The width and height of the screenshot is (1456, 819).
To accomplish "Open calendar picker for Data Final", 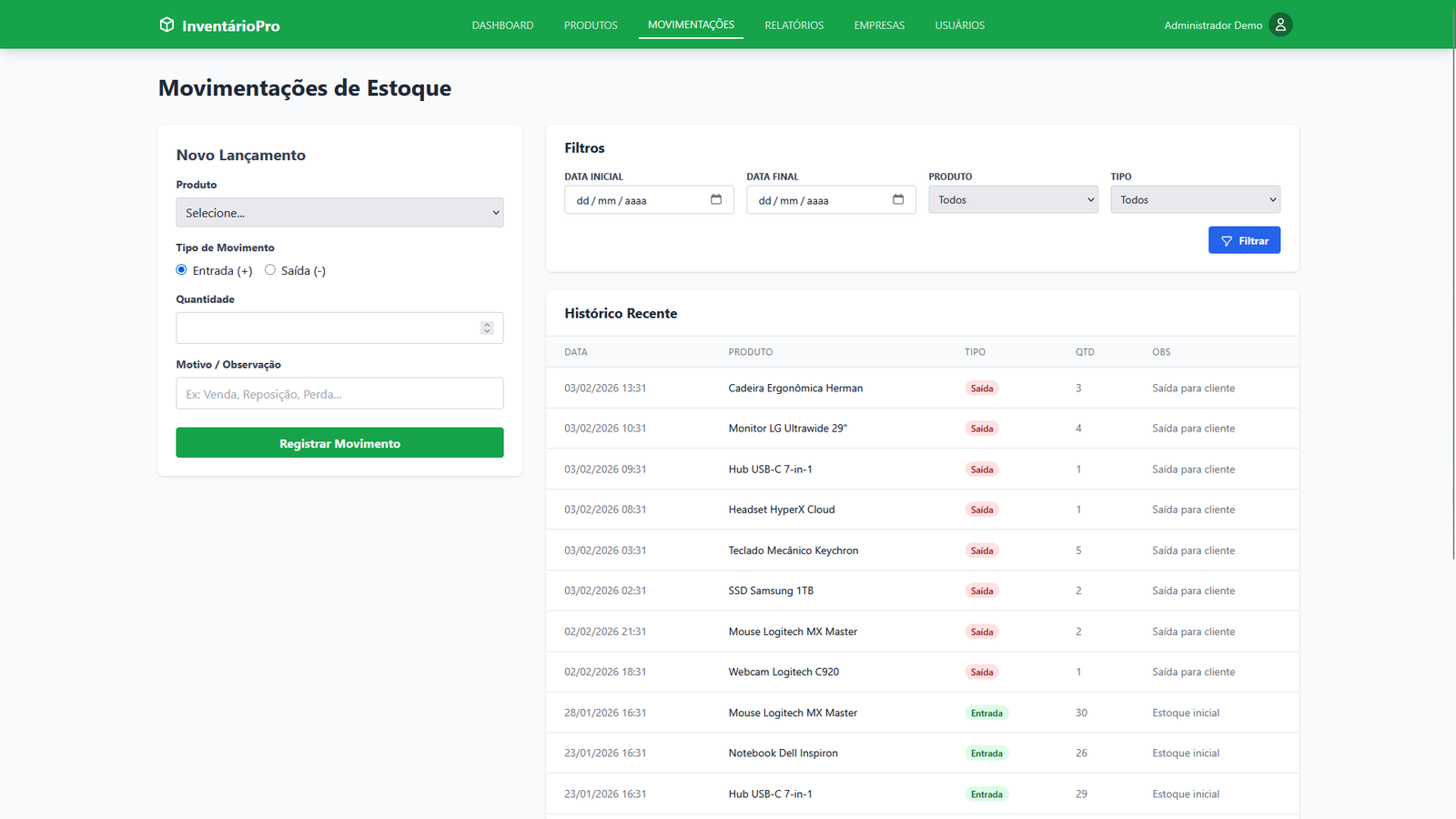I will point(898,200).
